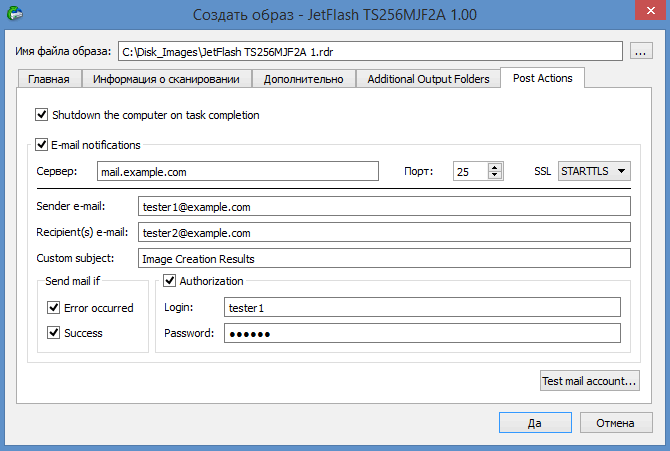
Task: Increase the port value with up arrow
Action: pos(494,167)
